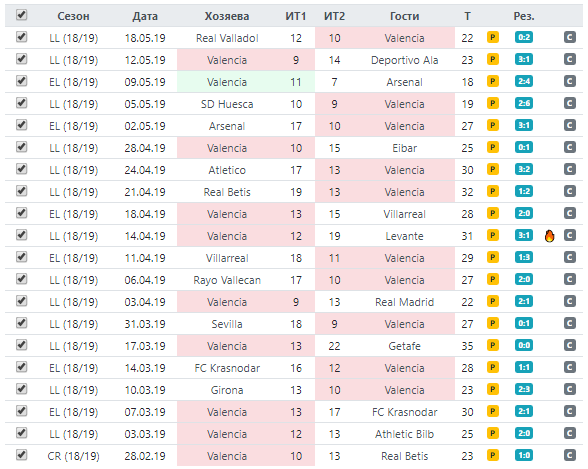Open 2:6 score badge for SD Huesca match
This screenshot has height=469, width=588.
click(x=524, y=103)
